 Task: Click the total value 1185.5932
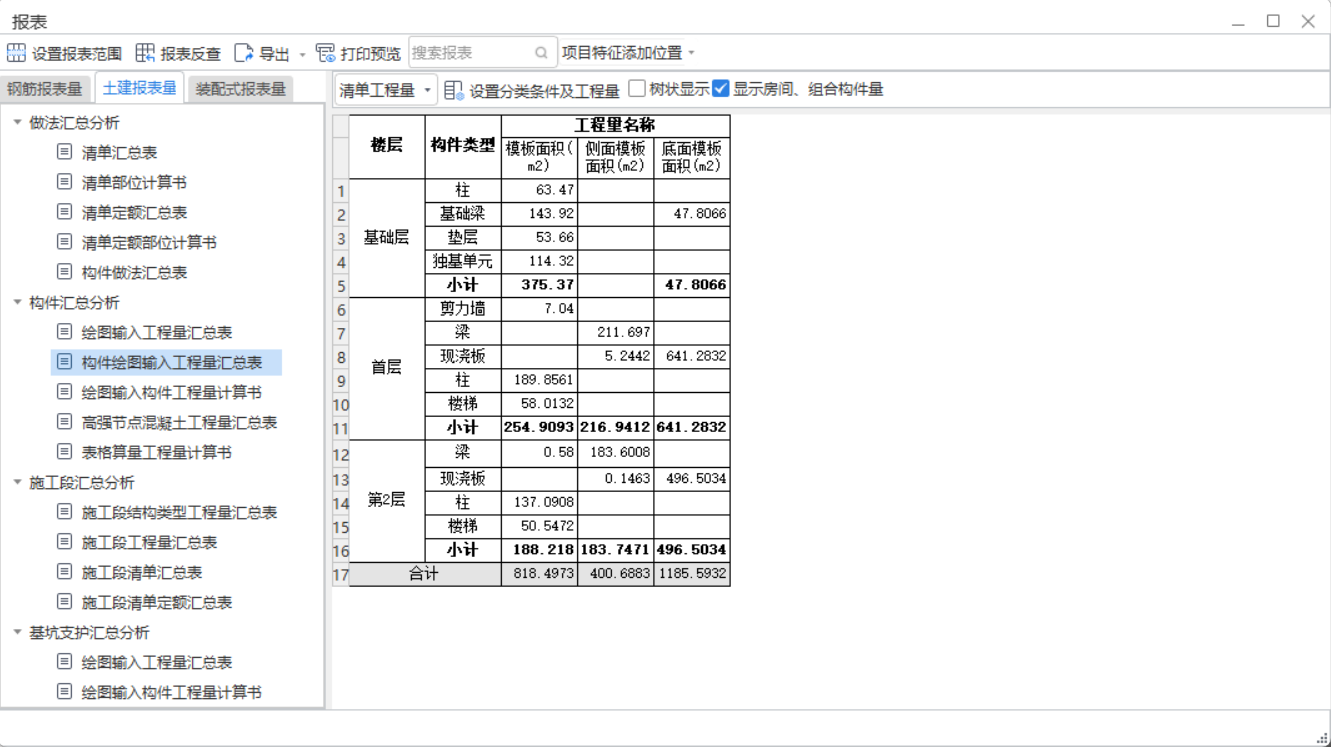click(692, 574)
